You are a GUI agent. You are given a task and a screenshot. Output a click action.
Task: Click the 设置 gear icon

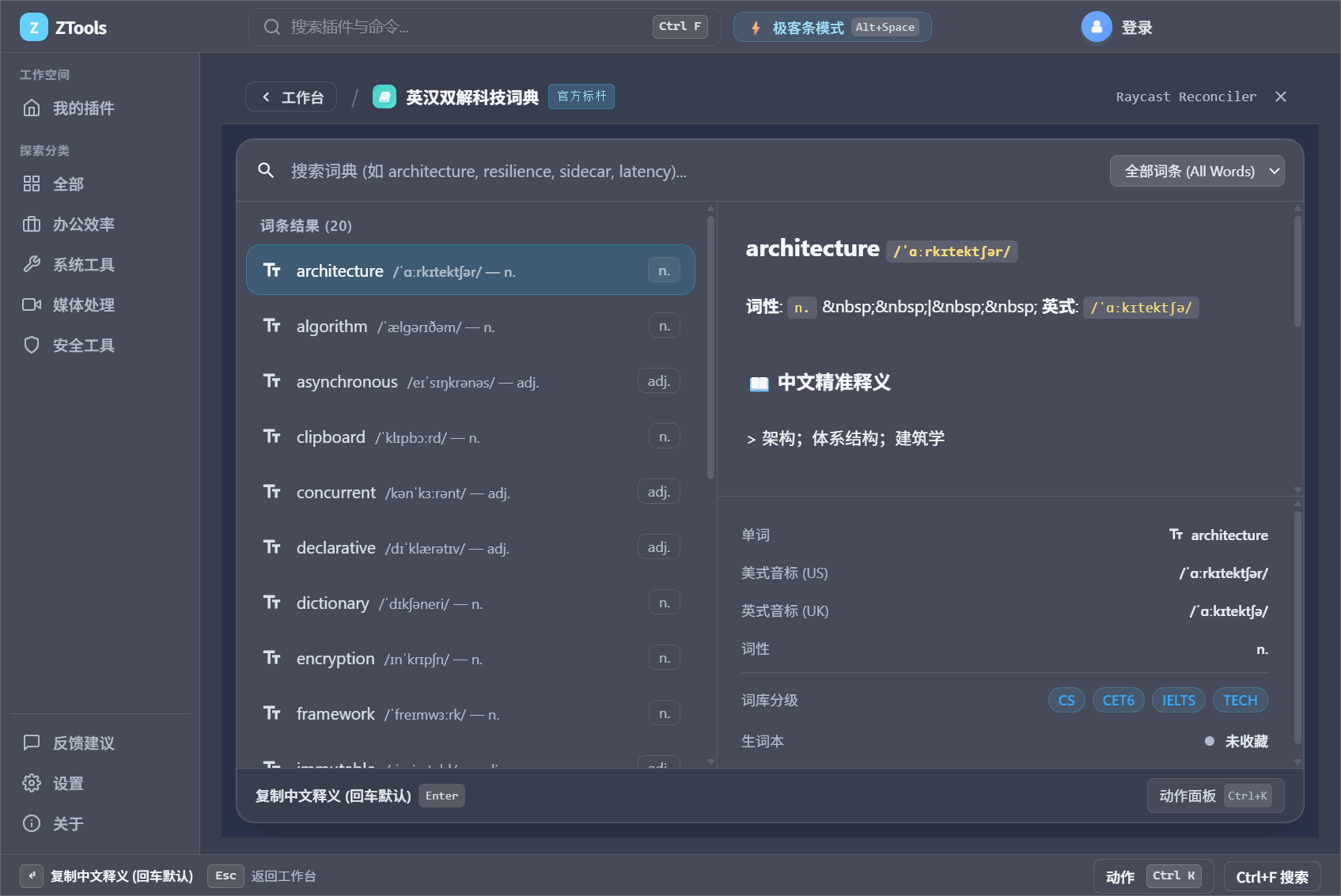coord(32,784)
